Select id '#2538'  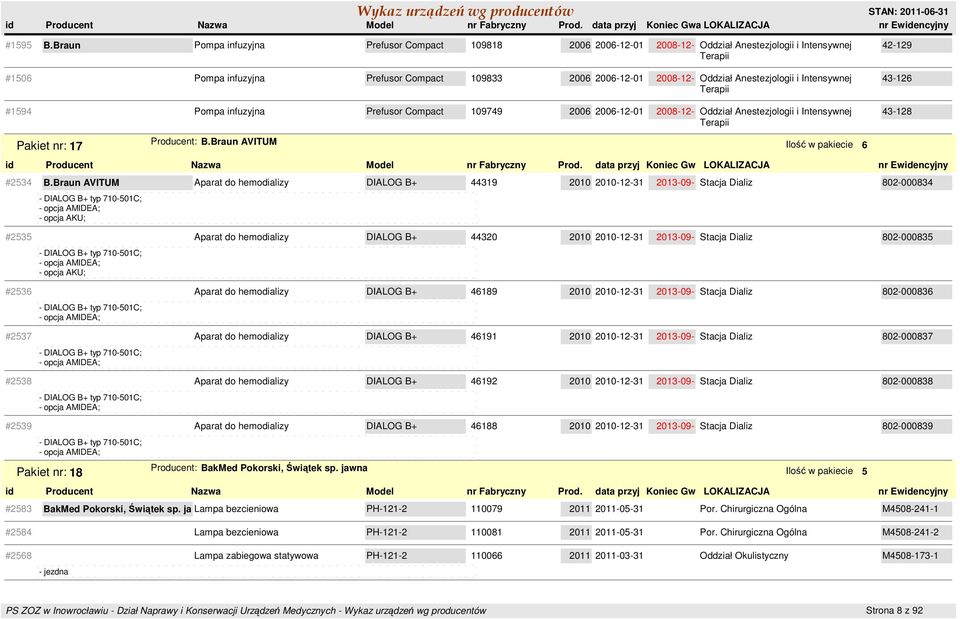18,381
